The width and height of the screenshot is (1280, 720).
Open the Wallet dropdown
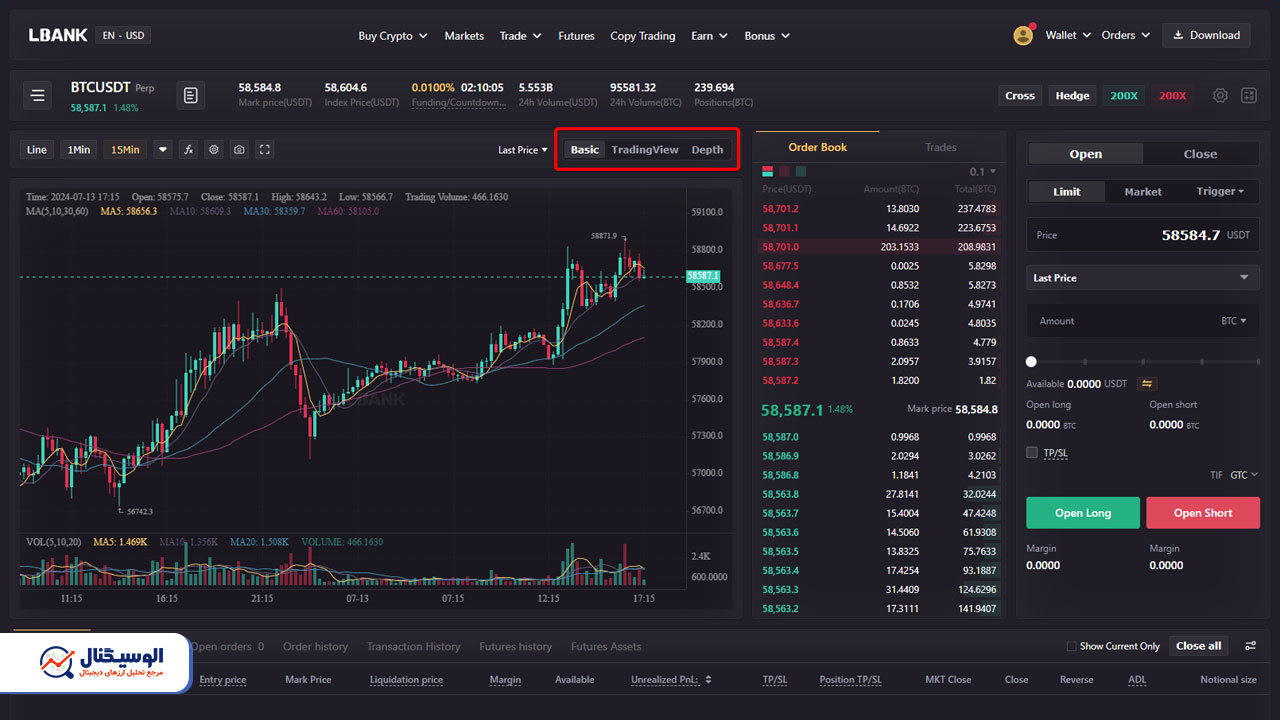point(1068,35)
